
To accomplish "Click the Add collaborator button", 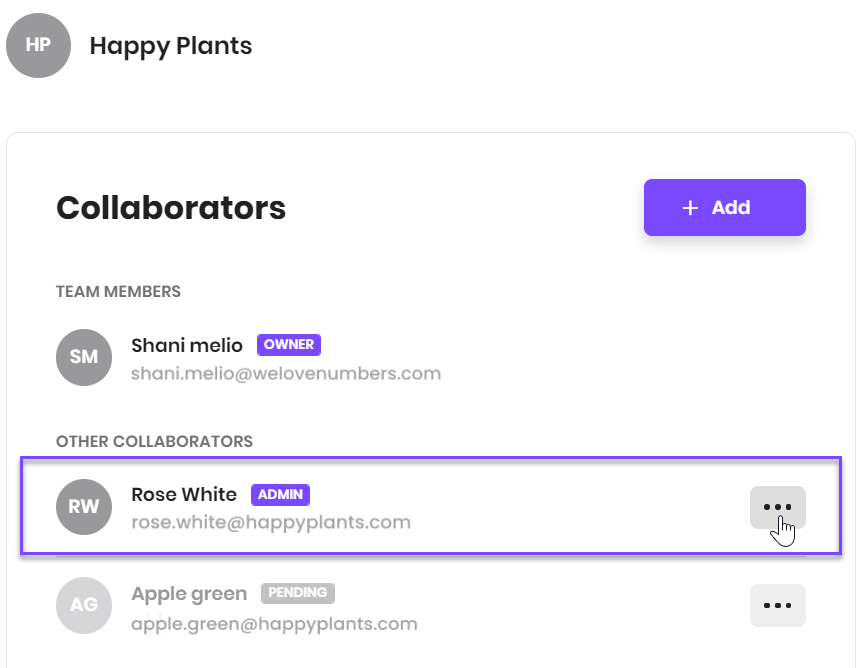I will [725, 207].
